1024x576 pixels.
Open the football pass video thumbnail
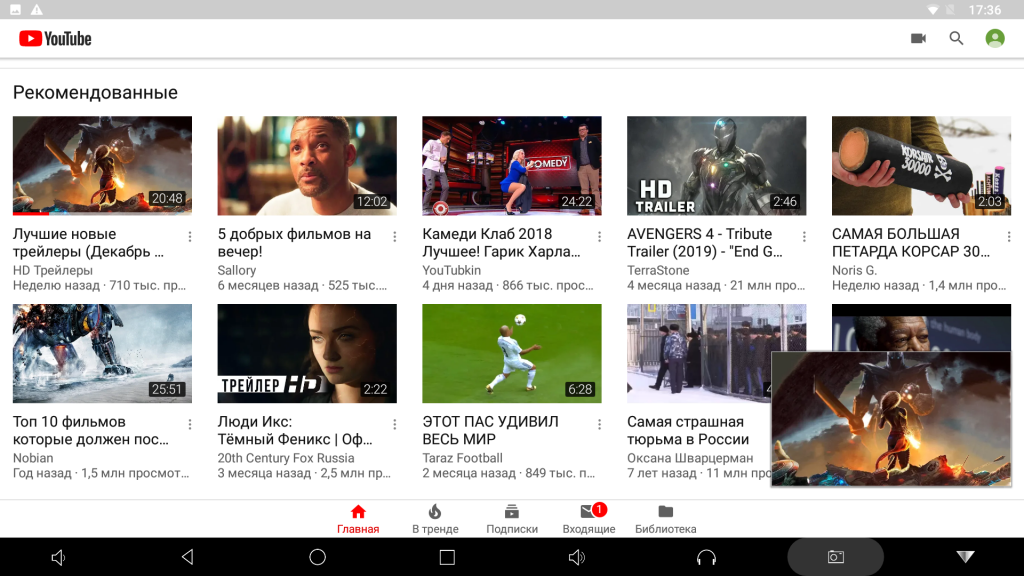(x=511, y=353)
